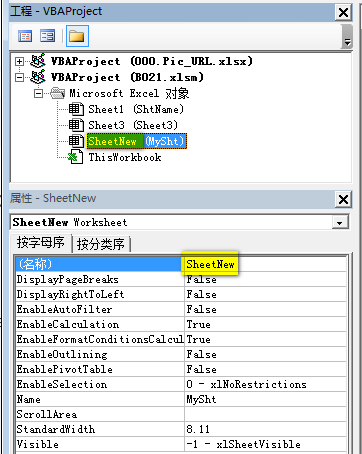362x454 pixels.
Task: Click the empty ScrollArea value field
Action: 265,414
